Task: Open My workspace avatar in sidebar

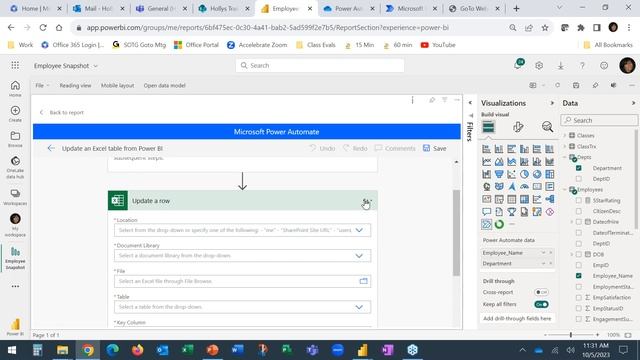Action: click(x=15, y=225)
